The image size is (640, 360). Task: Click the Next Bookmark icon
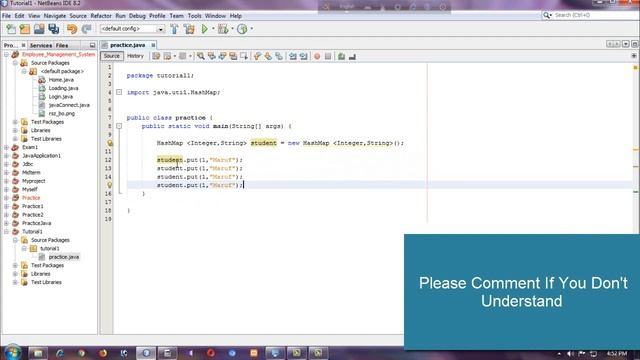[x=268, y=56]
